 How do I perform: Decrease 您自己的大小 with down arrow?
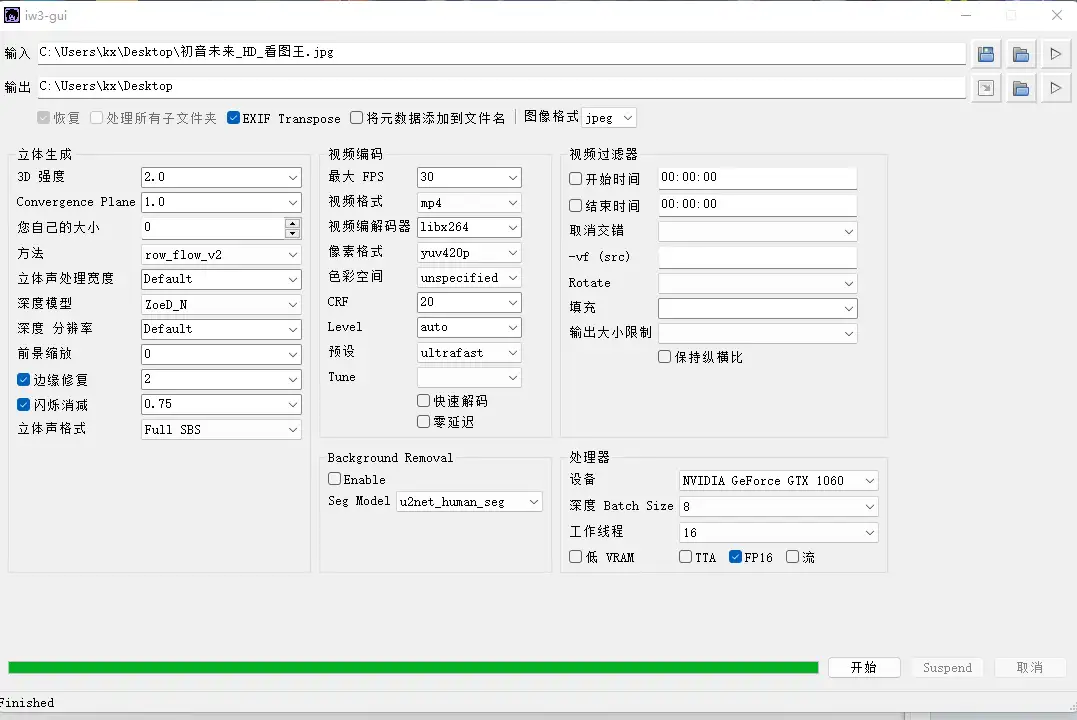pos(293,233)
